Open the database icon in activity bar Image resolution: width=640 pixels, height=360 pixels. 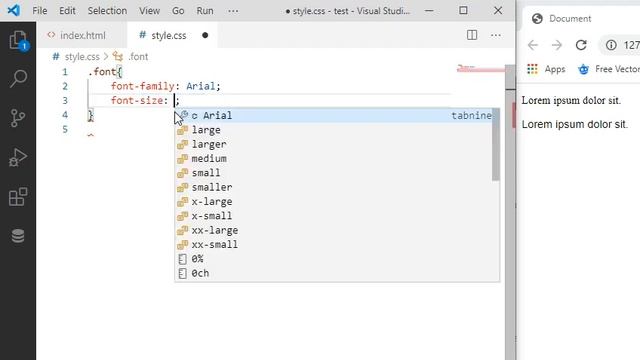(18, 236)
